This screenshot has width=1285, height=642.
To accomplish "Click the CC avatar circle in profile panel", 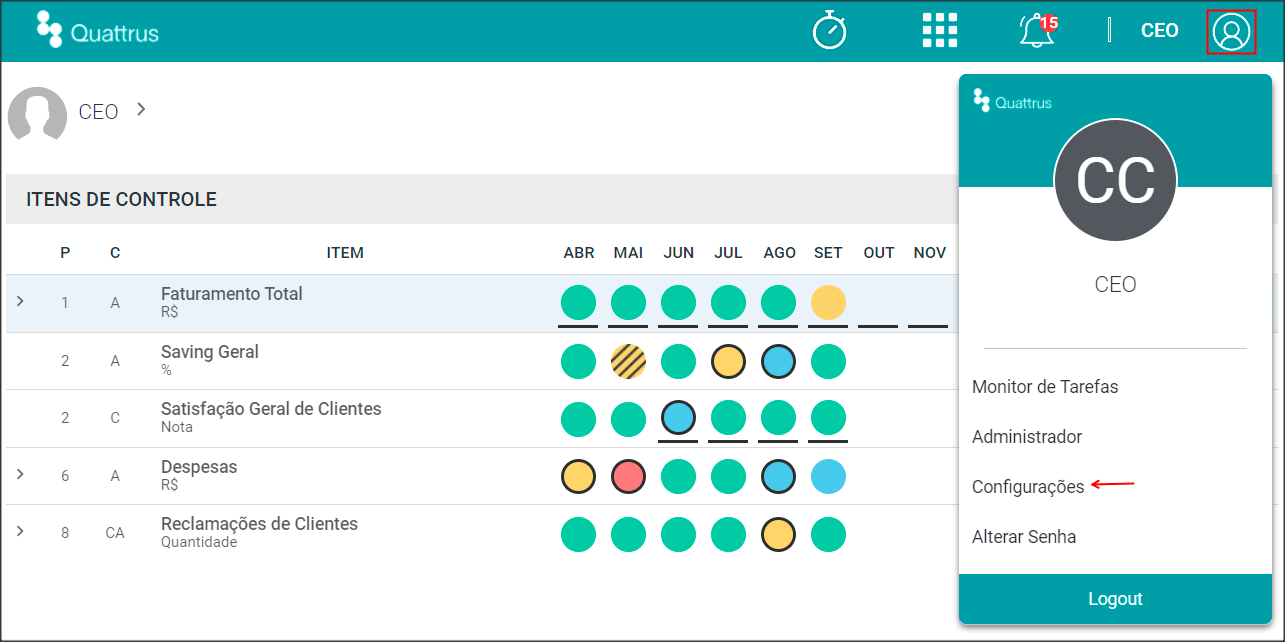I will pos(1115,180).
